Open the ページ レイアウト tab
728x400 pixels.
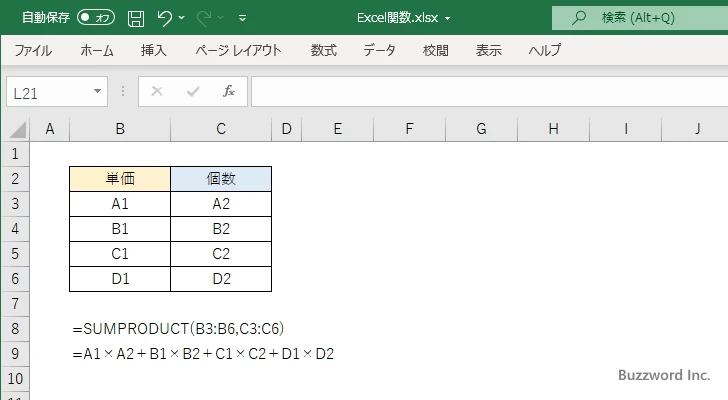(238, 50)
